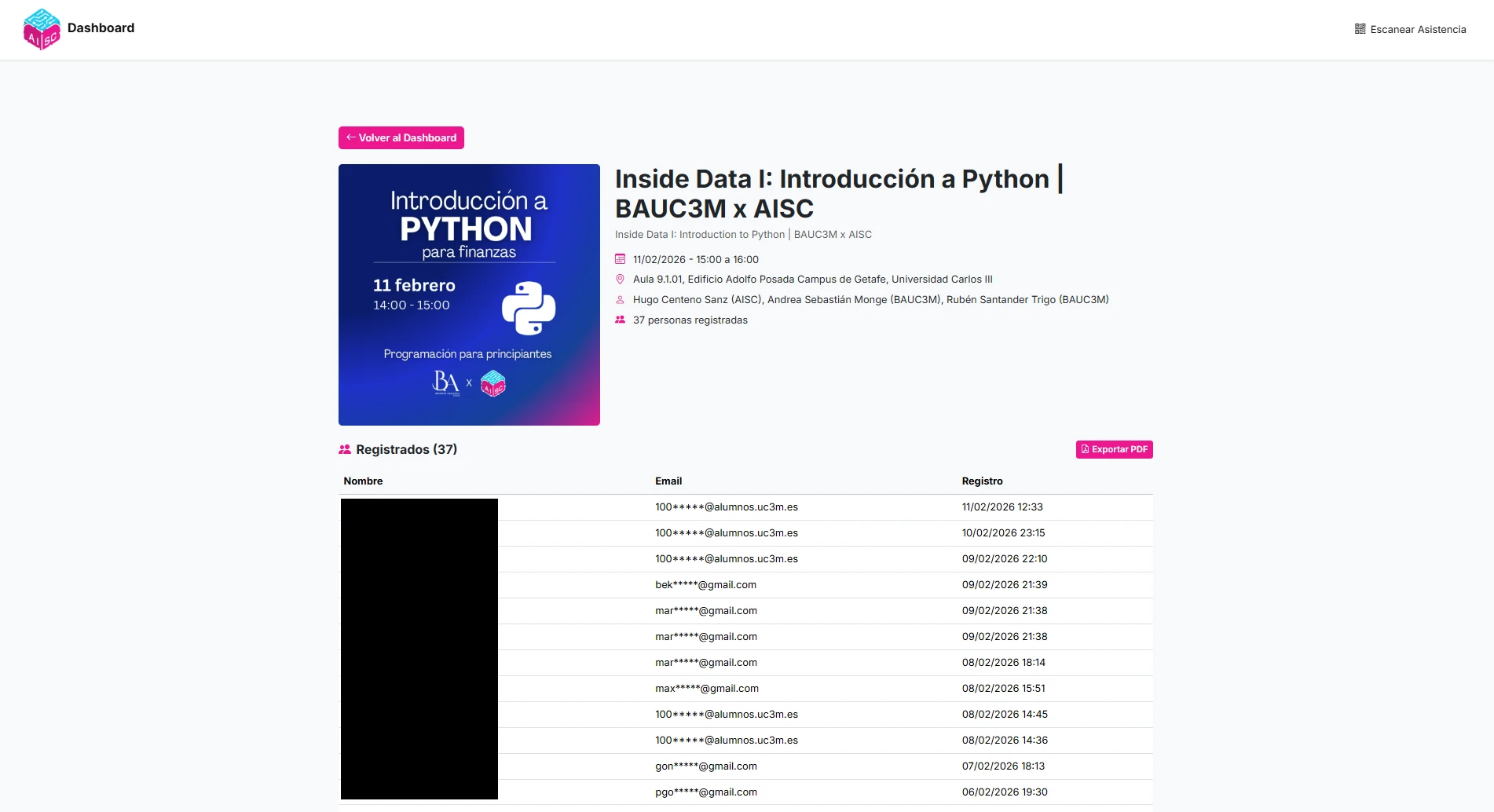Screen dimensions: 1494x812
Task: Click the people icon beside 37 personas registradas
Action: tap(620, 320)
